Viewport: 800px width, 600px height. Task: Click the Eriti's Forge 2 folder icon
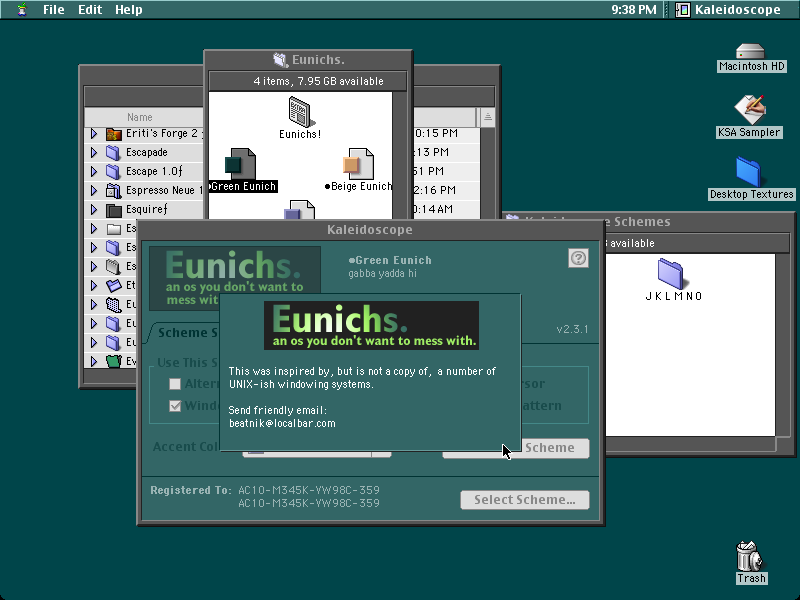[114, 134]
